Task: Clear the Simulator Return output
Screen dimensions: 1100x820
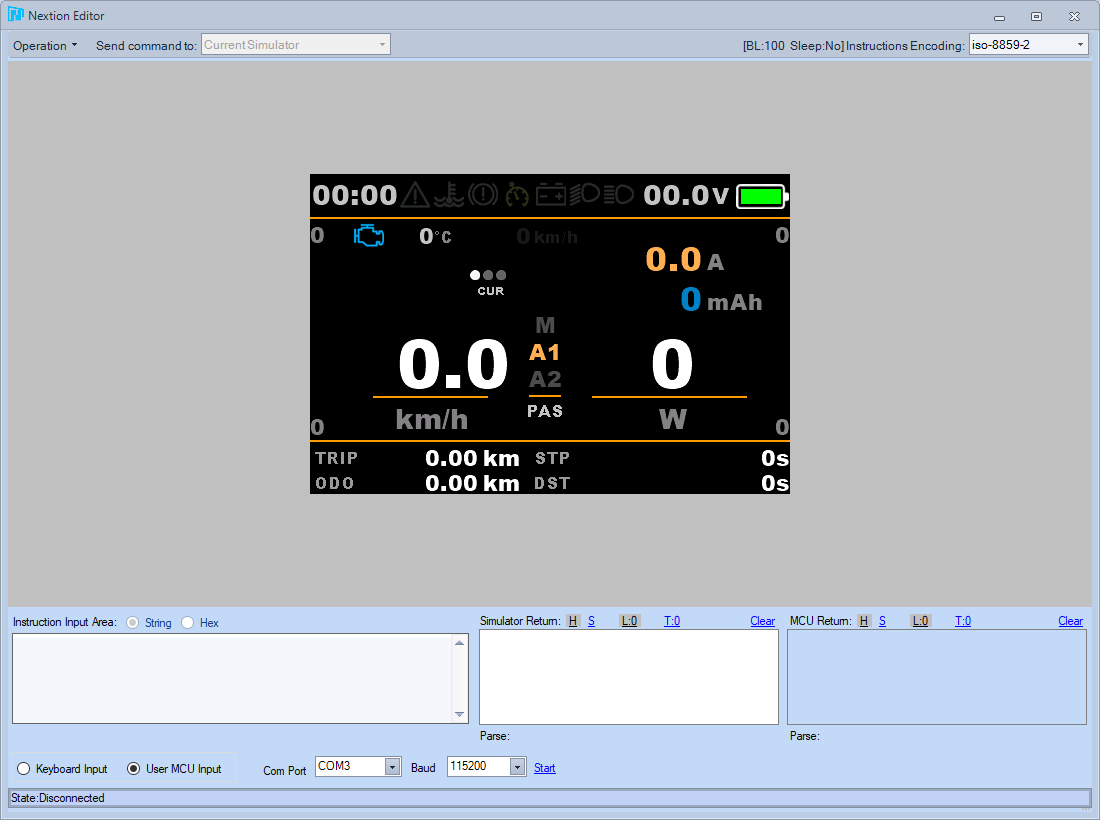Action: coord(762,620)
